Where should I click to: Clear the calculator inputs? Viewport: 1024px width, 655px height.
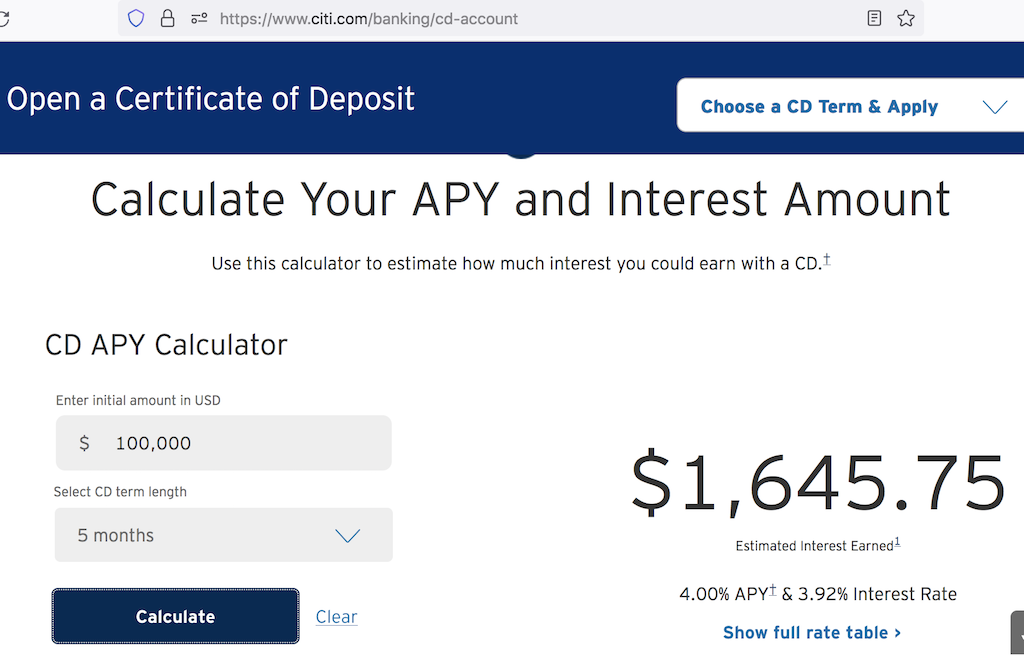[336, 616]
